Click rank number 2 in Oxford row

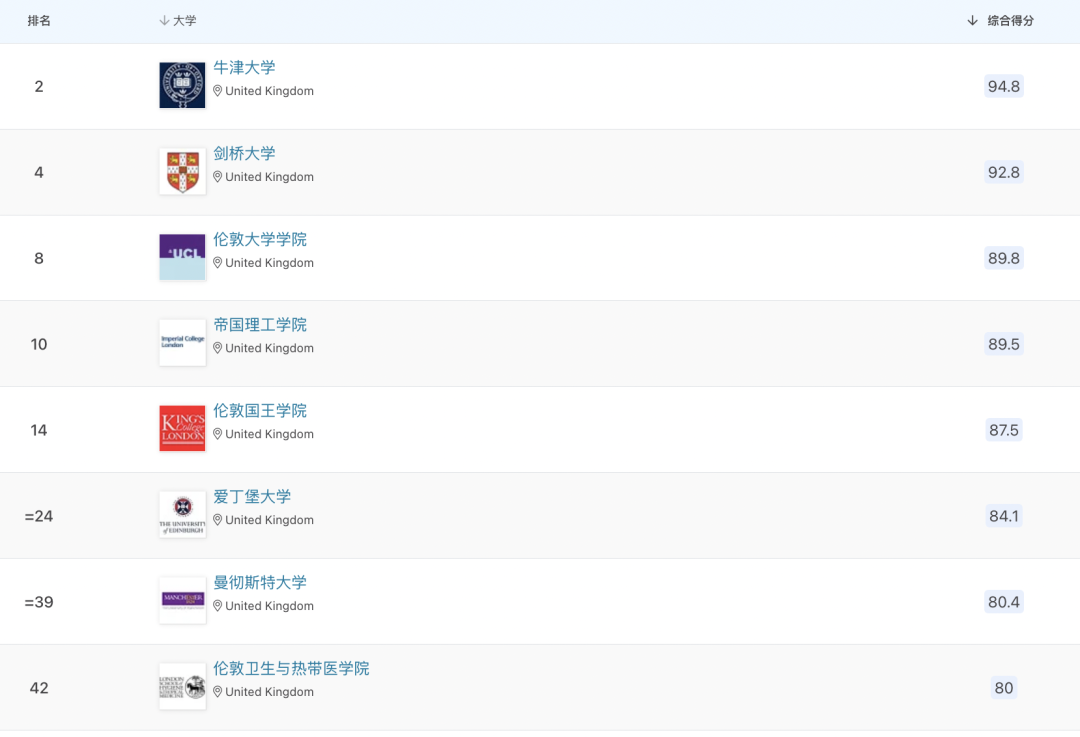coord(39,86)
